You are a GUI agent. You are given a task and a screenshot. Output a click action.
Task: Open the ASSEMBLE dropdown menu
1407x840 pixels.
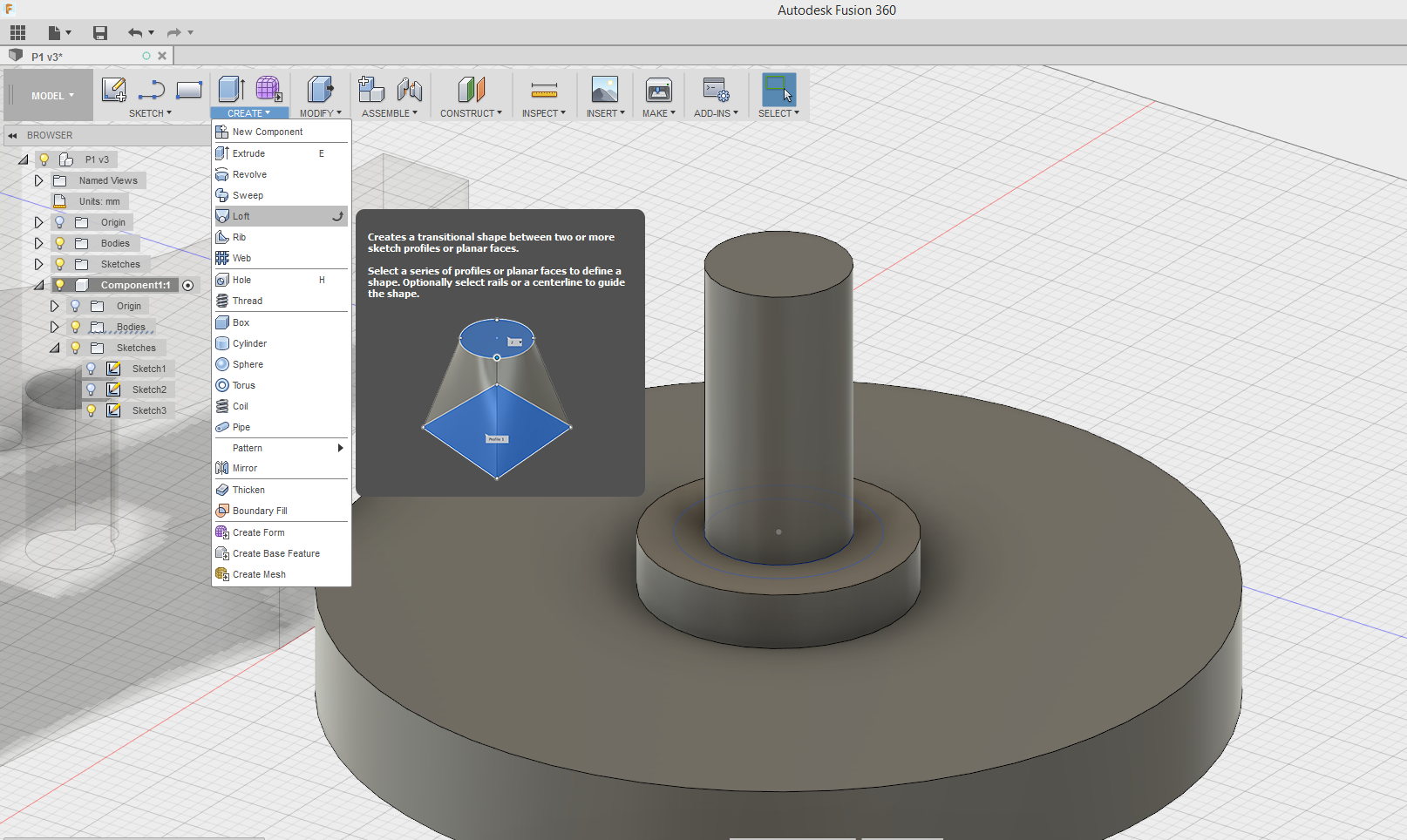tap(390, 113)
